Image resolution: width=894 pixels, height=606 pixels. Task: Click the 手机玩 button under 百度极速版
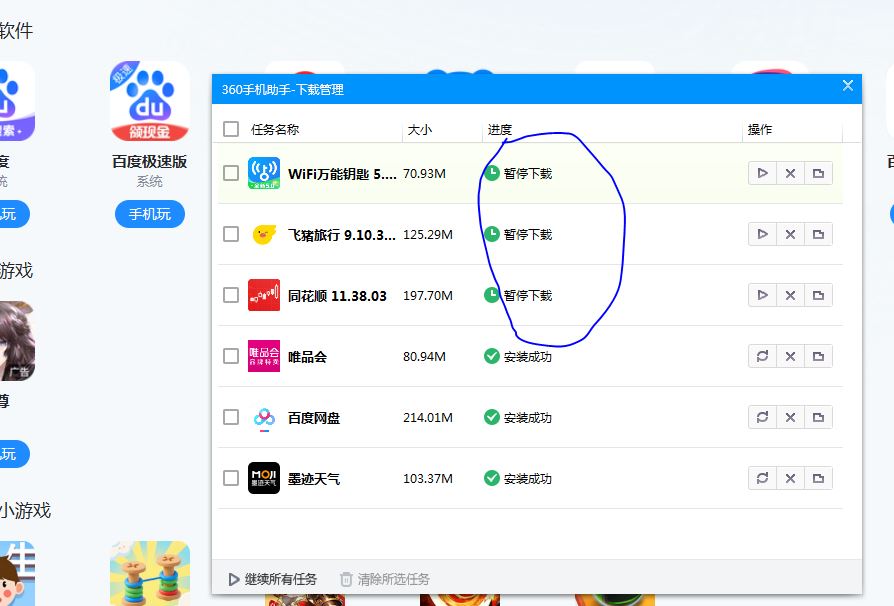coord(149,214)
